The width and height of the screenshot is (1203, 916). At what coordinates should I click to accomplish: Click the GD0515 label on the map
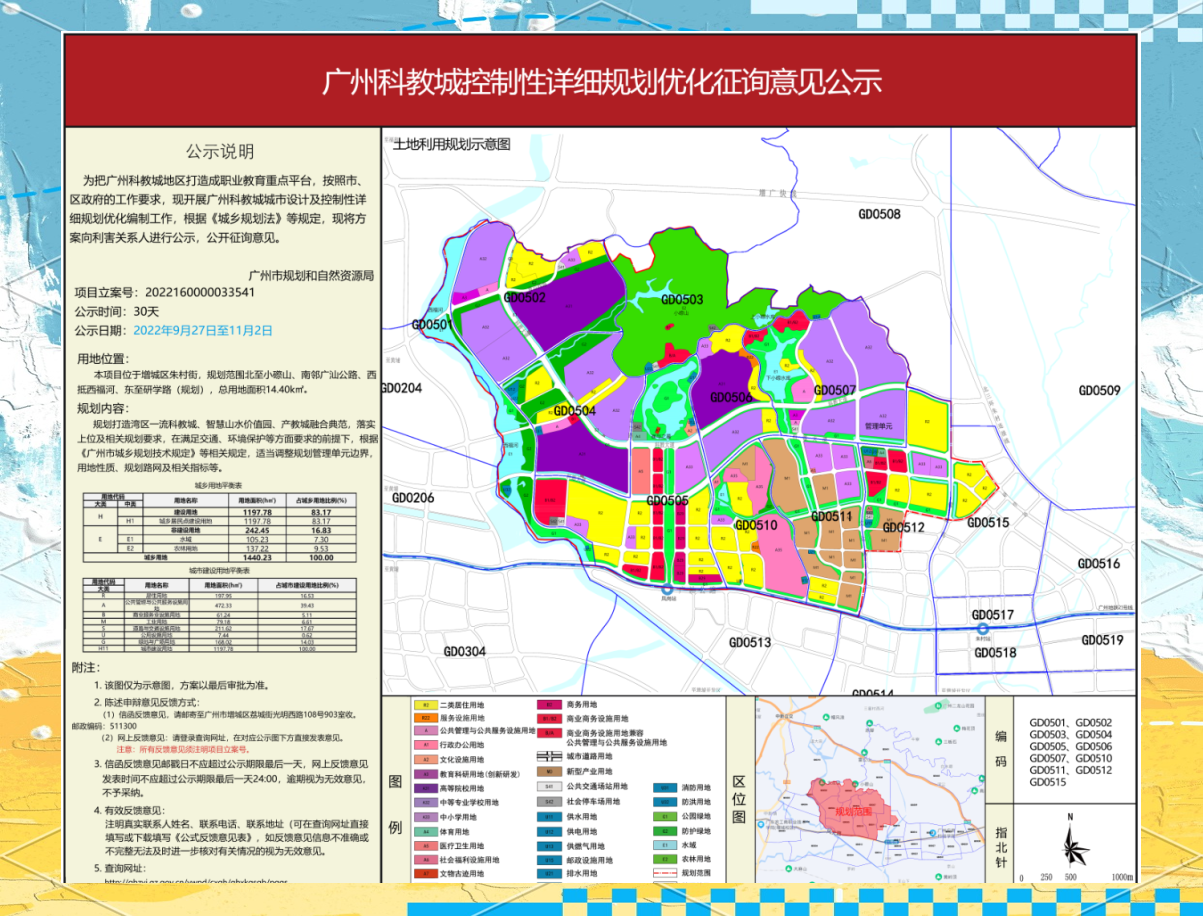point(988,522)
